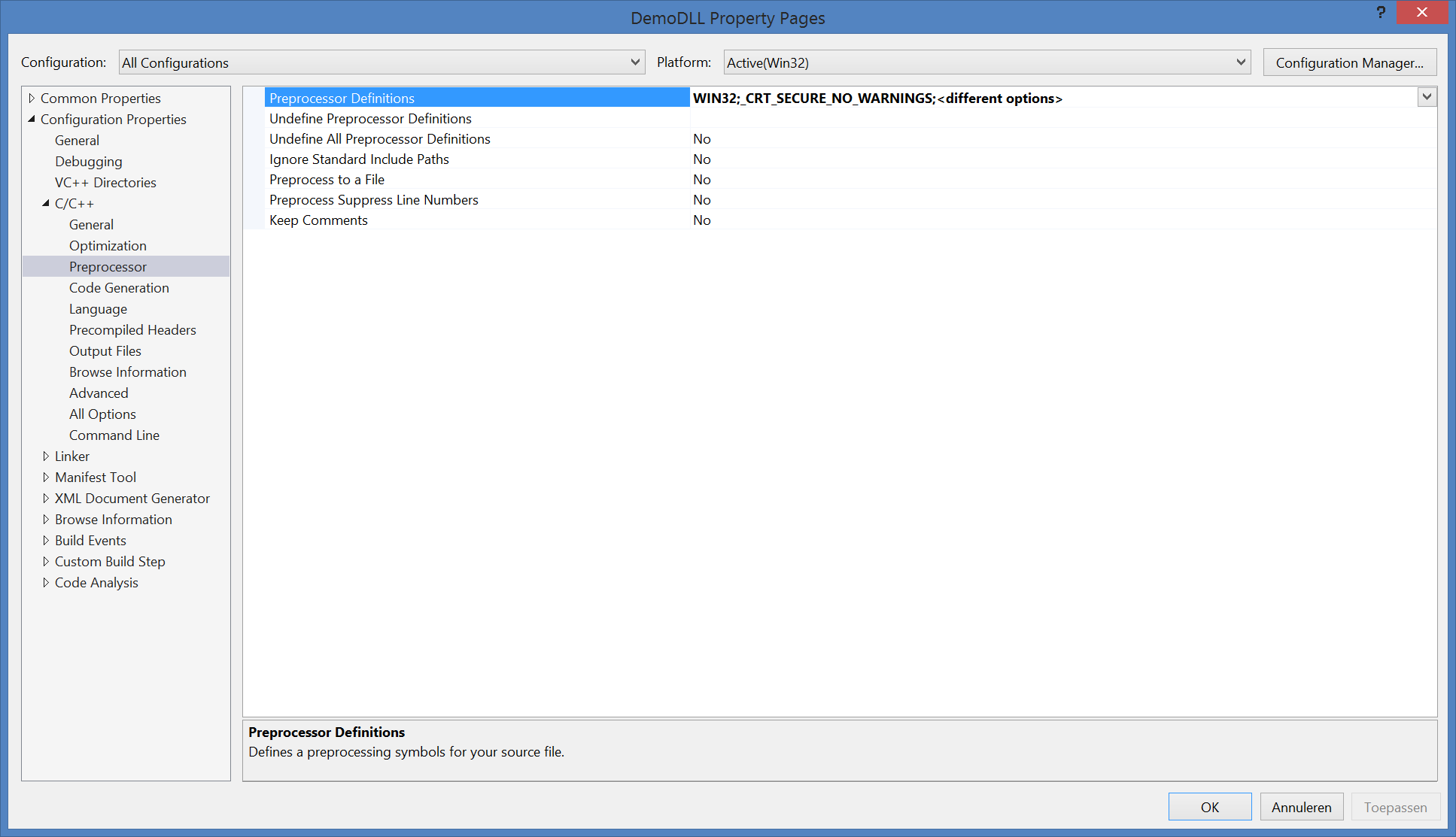Edit the WIN32;_CRT_SECURE_NO_WARNINGS definitions value
Image resolution: width=1456 pixels, height=837 pixels.
click(1053, 98)
